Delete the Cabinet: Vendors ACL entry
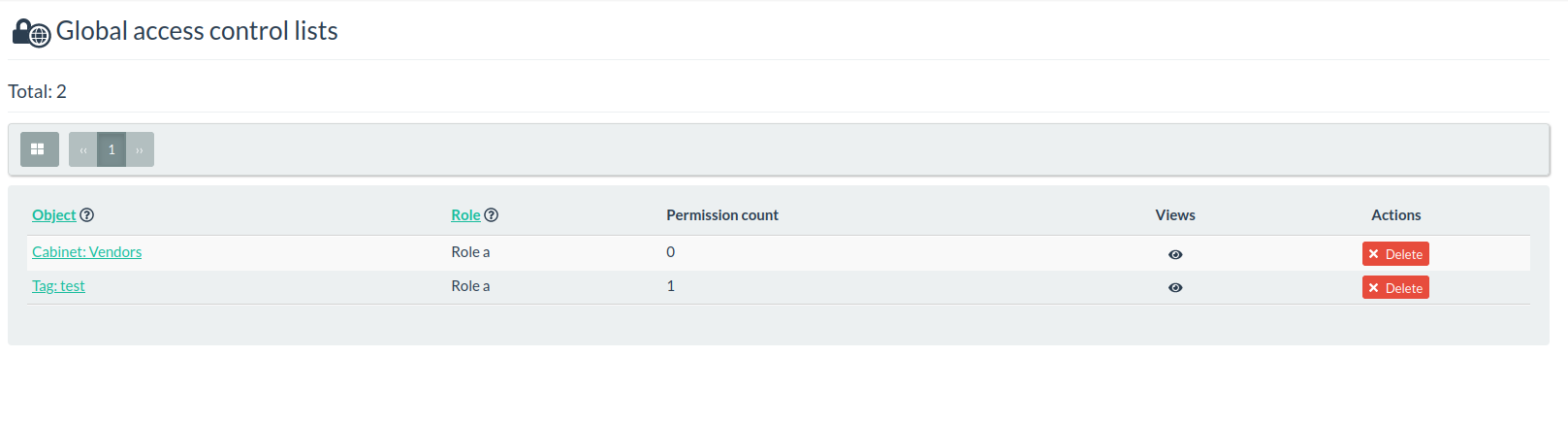 tap(1395, 254)
